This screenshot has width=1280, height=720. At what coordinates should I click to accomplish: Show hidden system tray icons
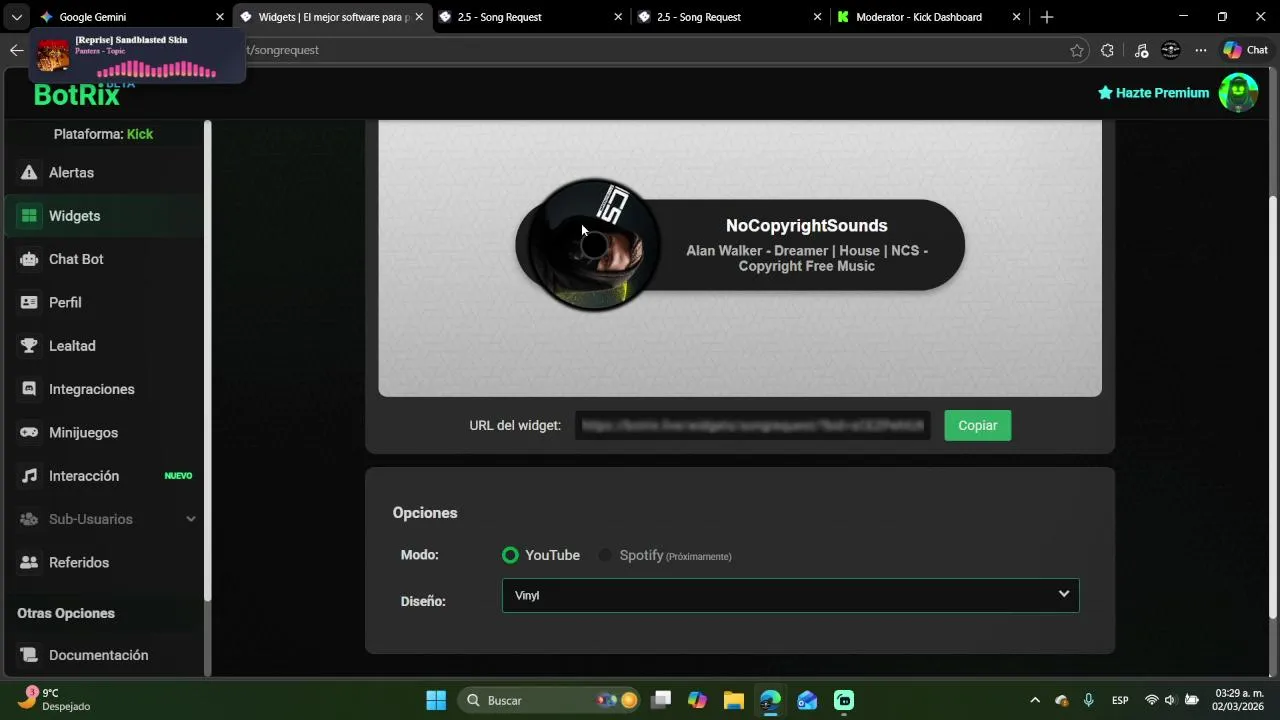(x=1035, y=700)
